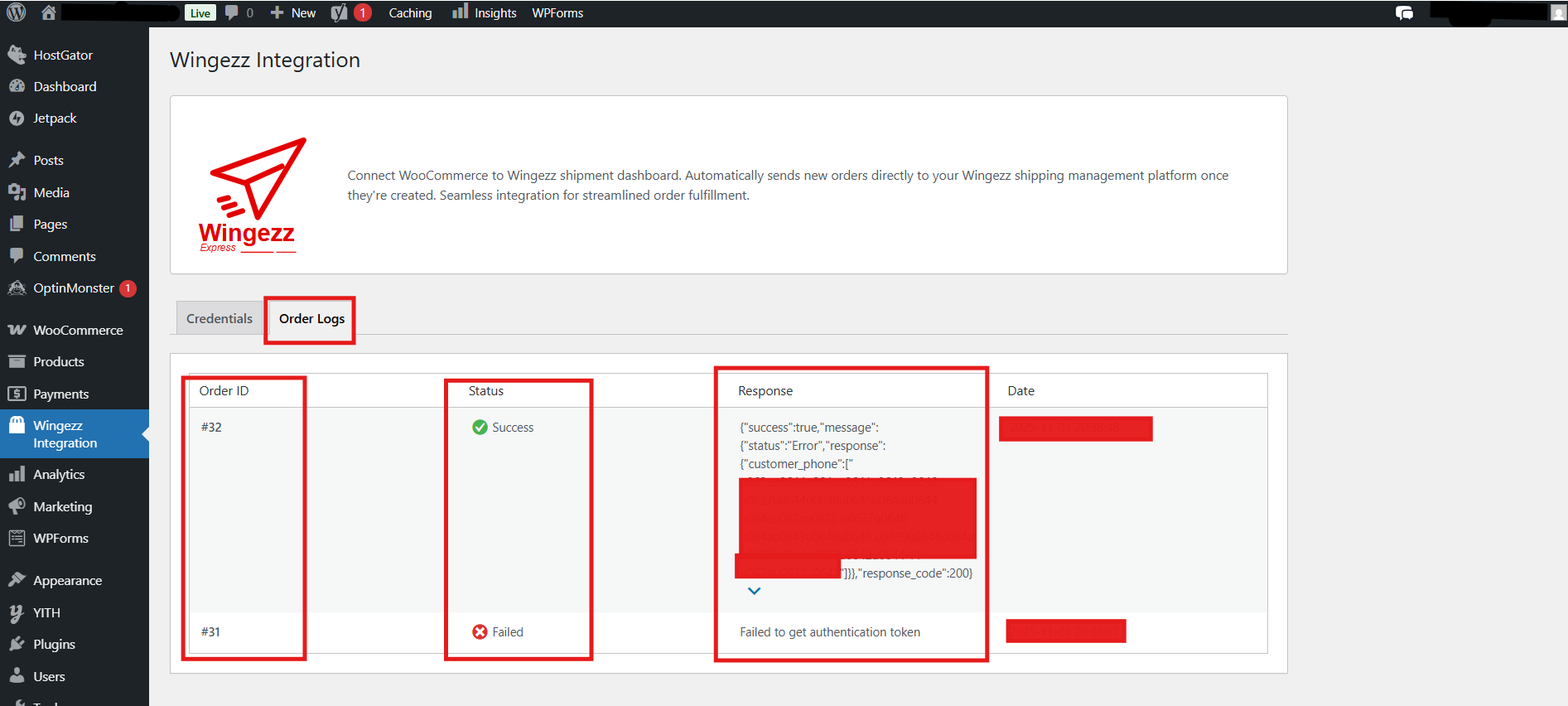Open the New content menu
This screenshot has height=706, width=1568.
tap(293, 12)
